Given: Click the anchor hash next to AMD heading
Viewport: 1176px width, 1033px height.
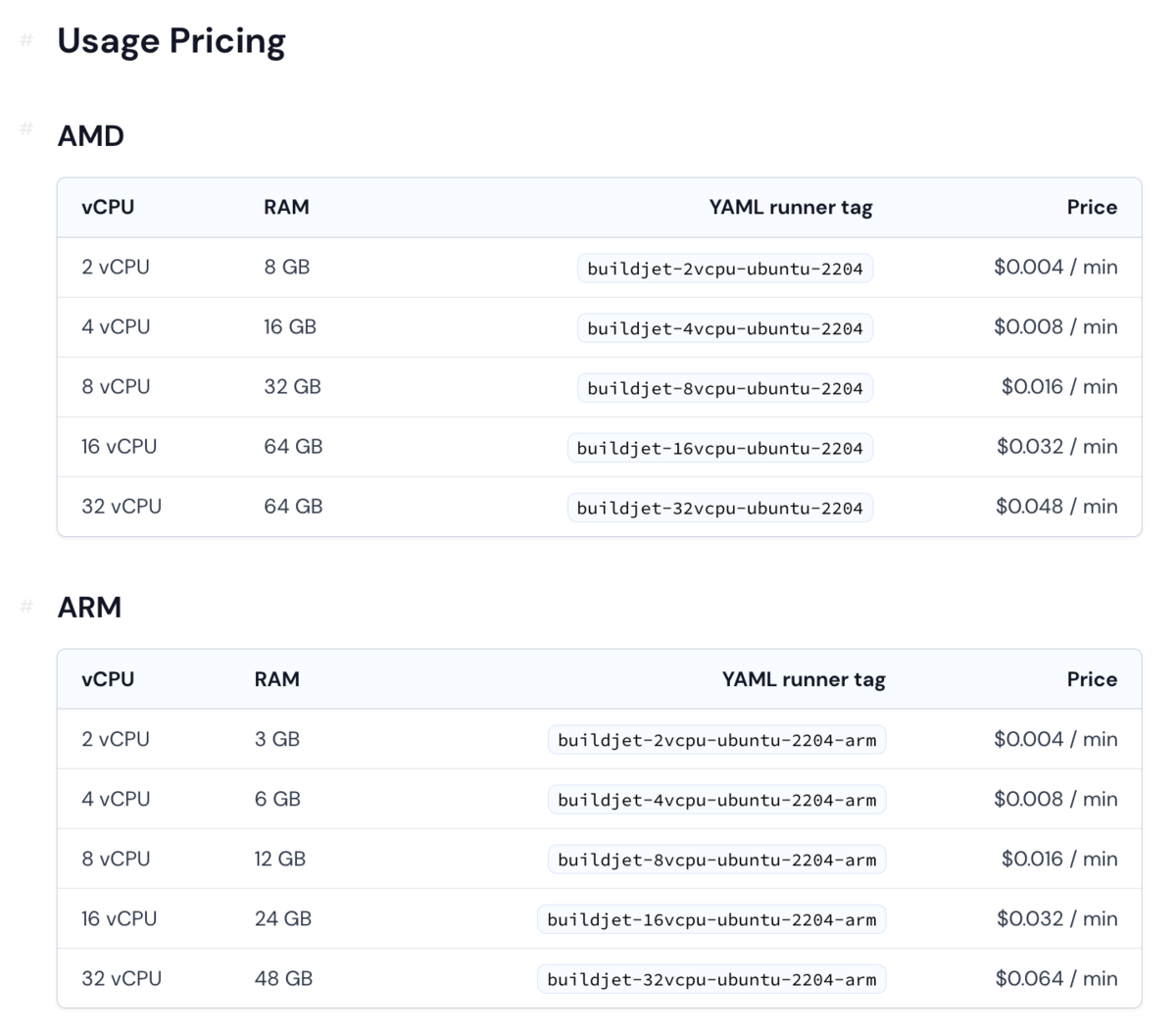Looking at the screenshot, I should [x=27, y=128].
